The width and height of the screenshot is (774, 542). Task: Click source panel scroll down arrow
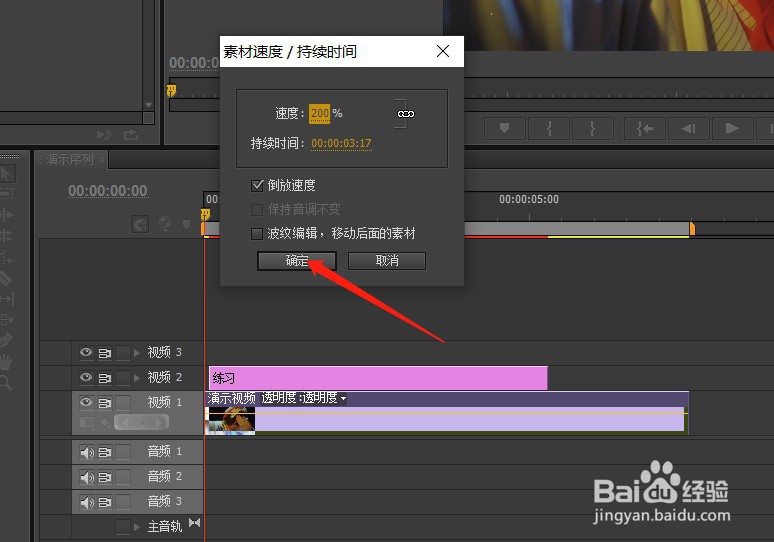(x=149, y=105)
